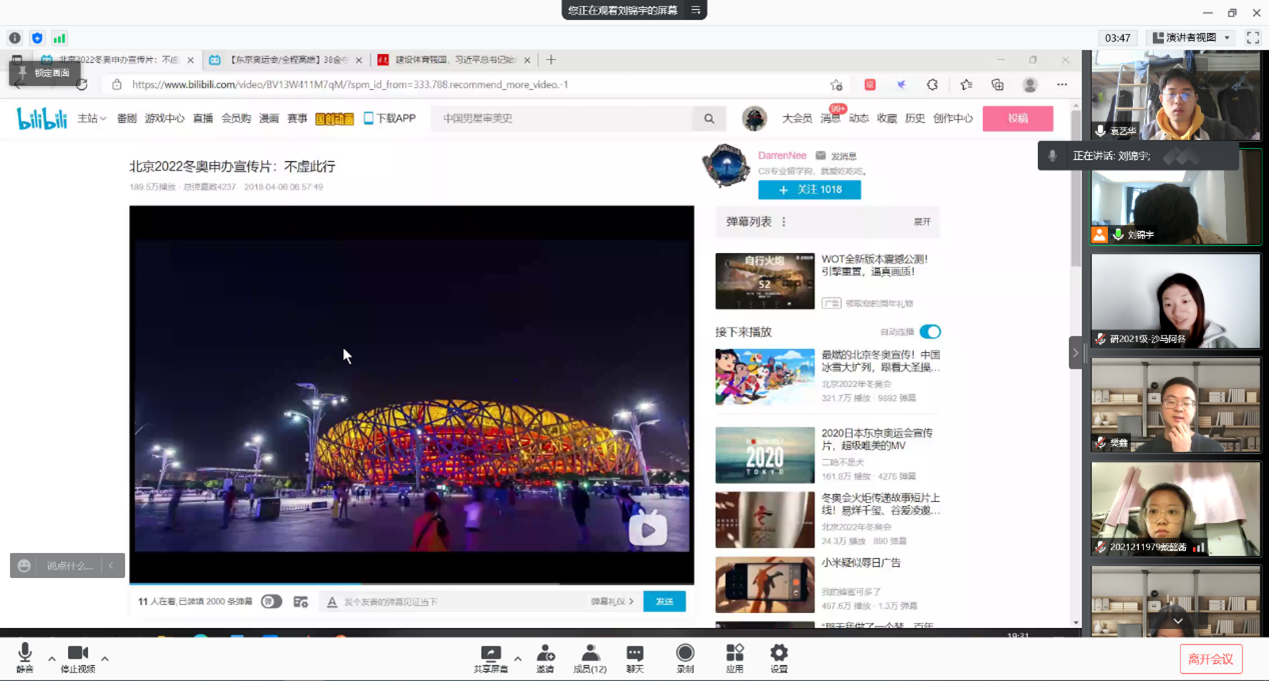Screen dimensions: 1269x681
Task: Click the leave meeting button
Action: point(1211,659)
